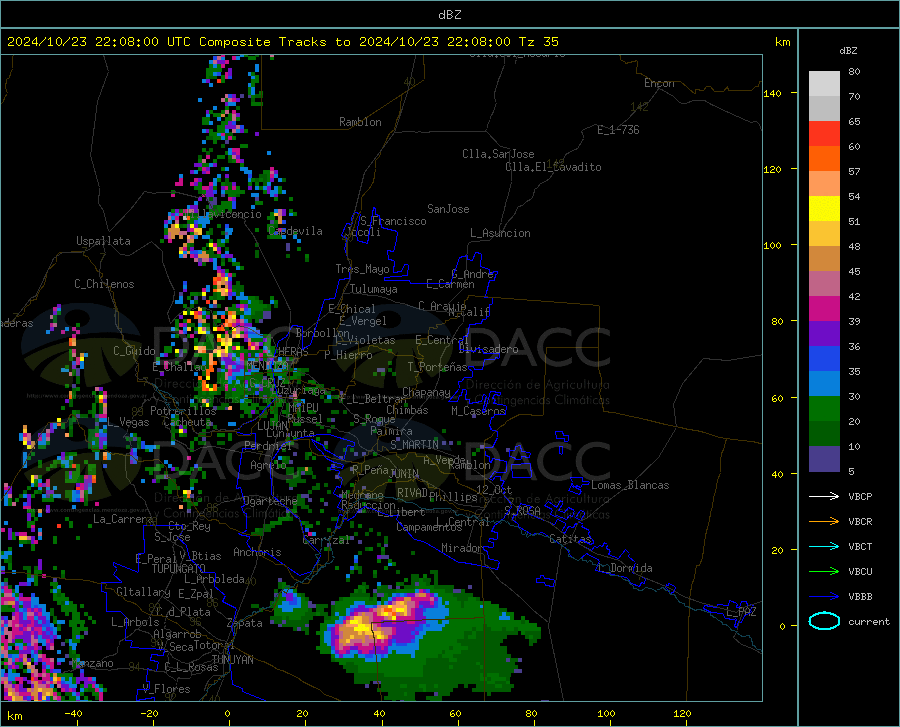The image size is (900, 727).
Task: Select the 'VBCP' legend label
Action: coord(860,496)
